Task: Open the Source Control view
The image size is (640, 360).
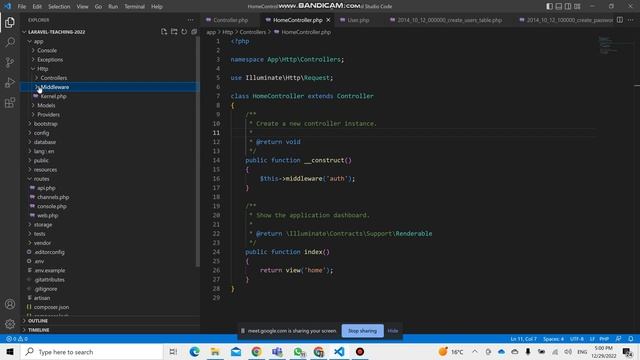Action: point(10,62)
